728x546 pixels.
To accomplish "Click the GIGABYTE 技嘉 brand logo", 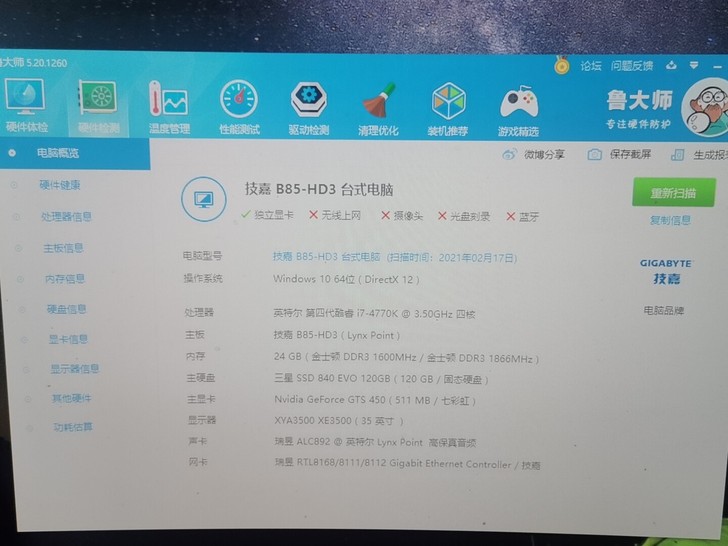I will 666,272.
